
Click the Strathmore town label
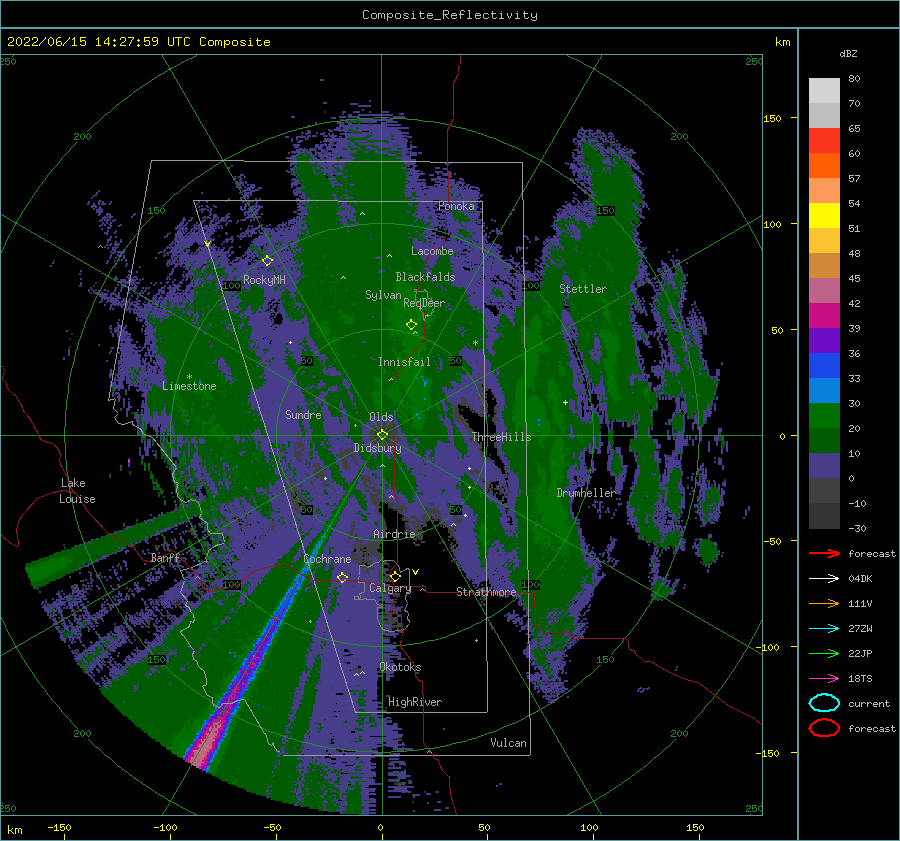(x=486, y=592)
